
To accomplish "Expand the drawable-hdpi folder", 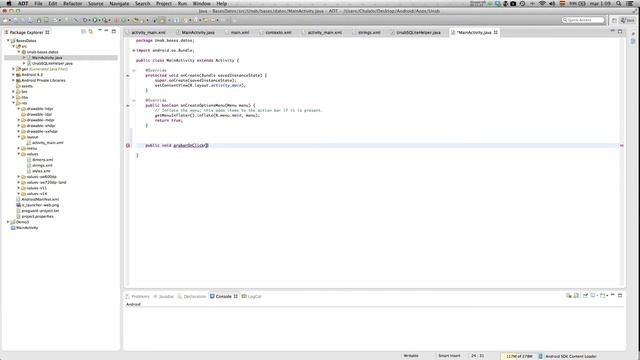I will pos(19,109).
